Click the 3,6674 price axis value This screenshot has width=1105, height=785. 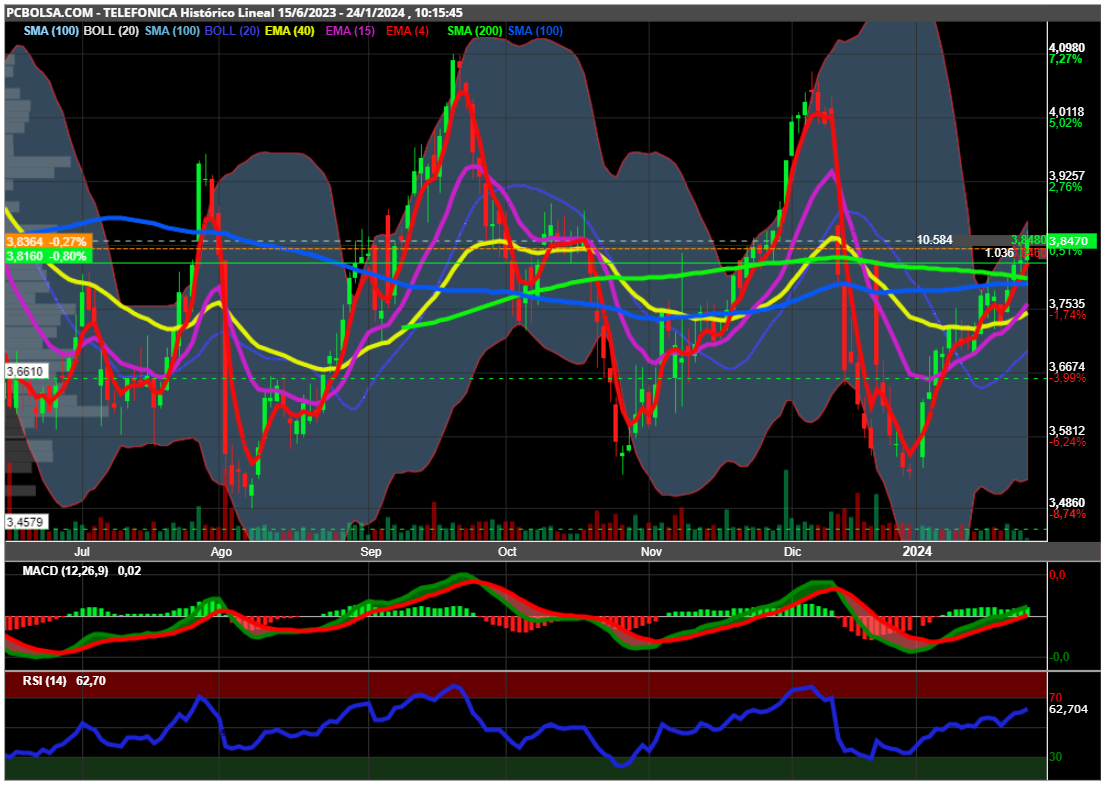coord(1067,367)
